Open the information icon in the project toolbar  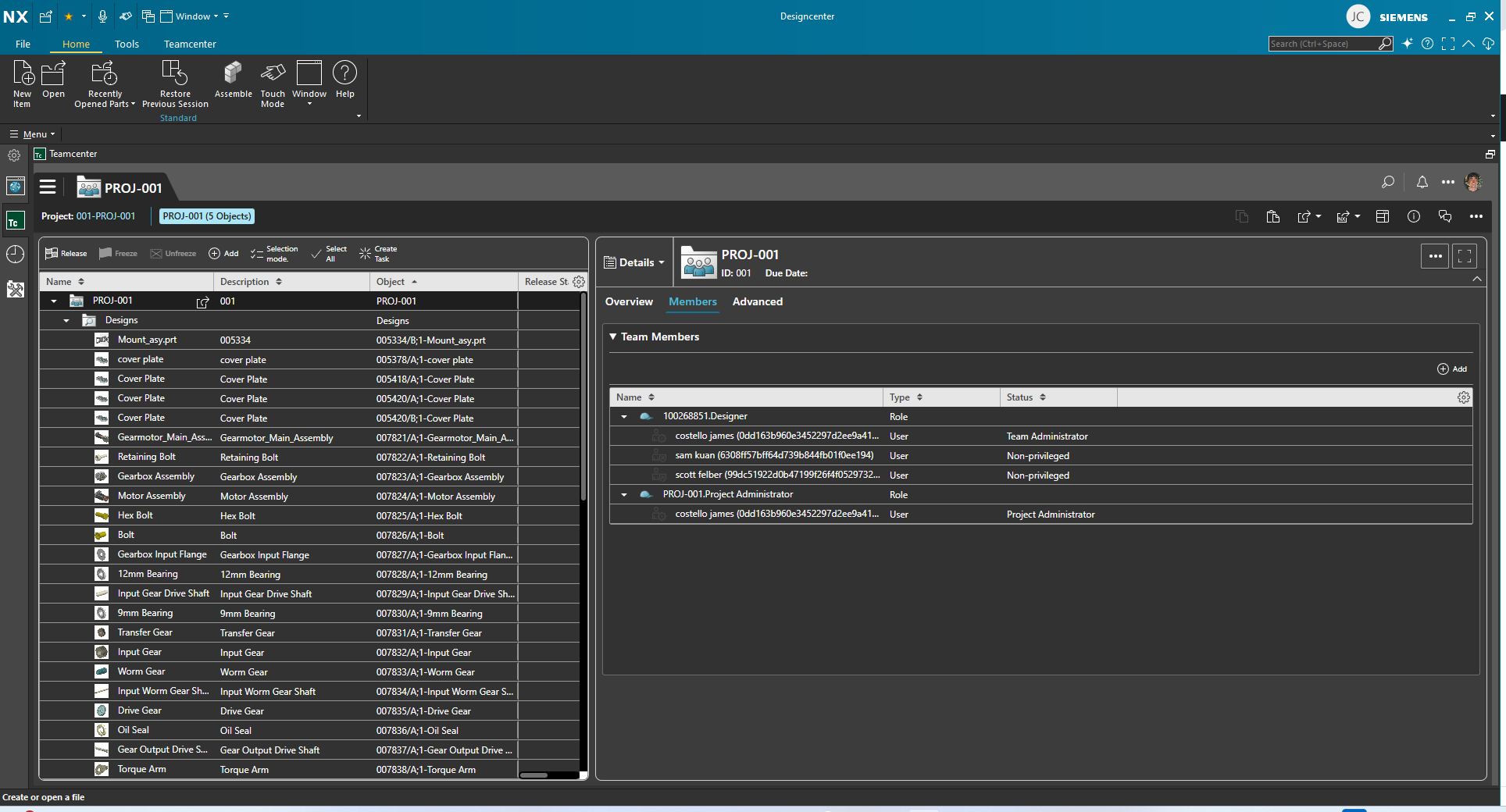coord(1414,216)
